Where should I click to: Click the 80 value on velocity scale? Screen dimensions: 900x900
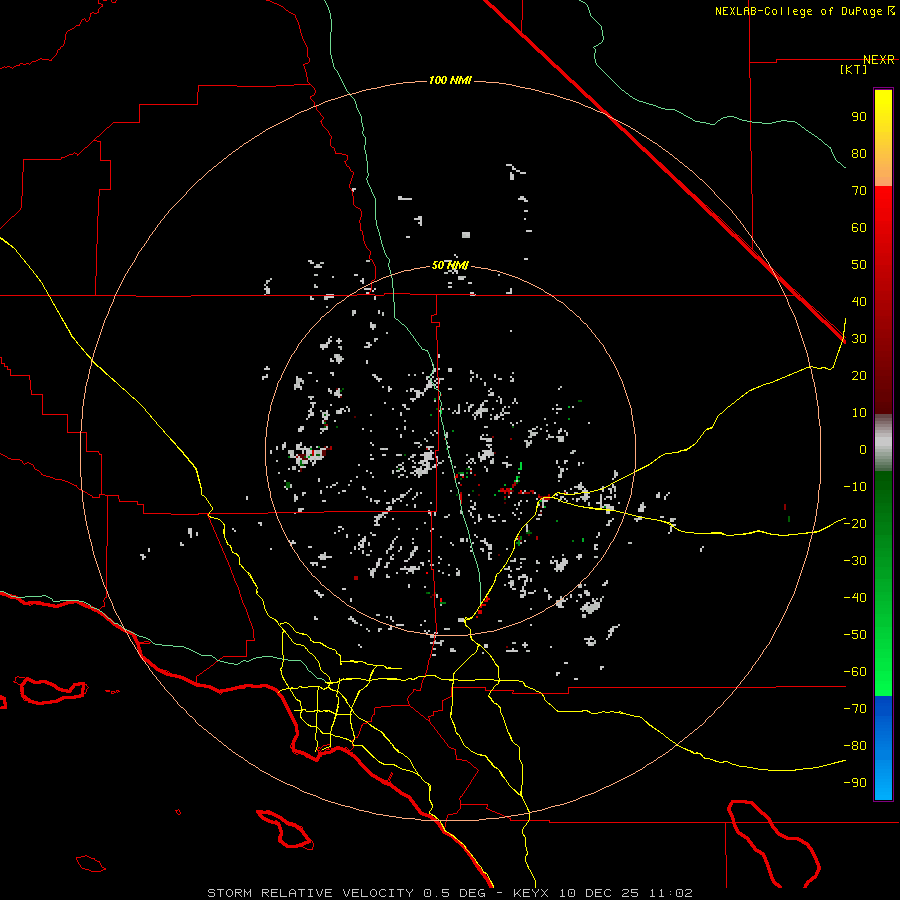859,153
